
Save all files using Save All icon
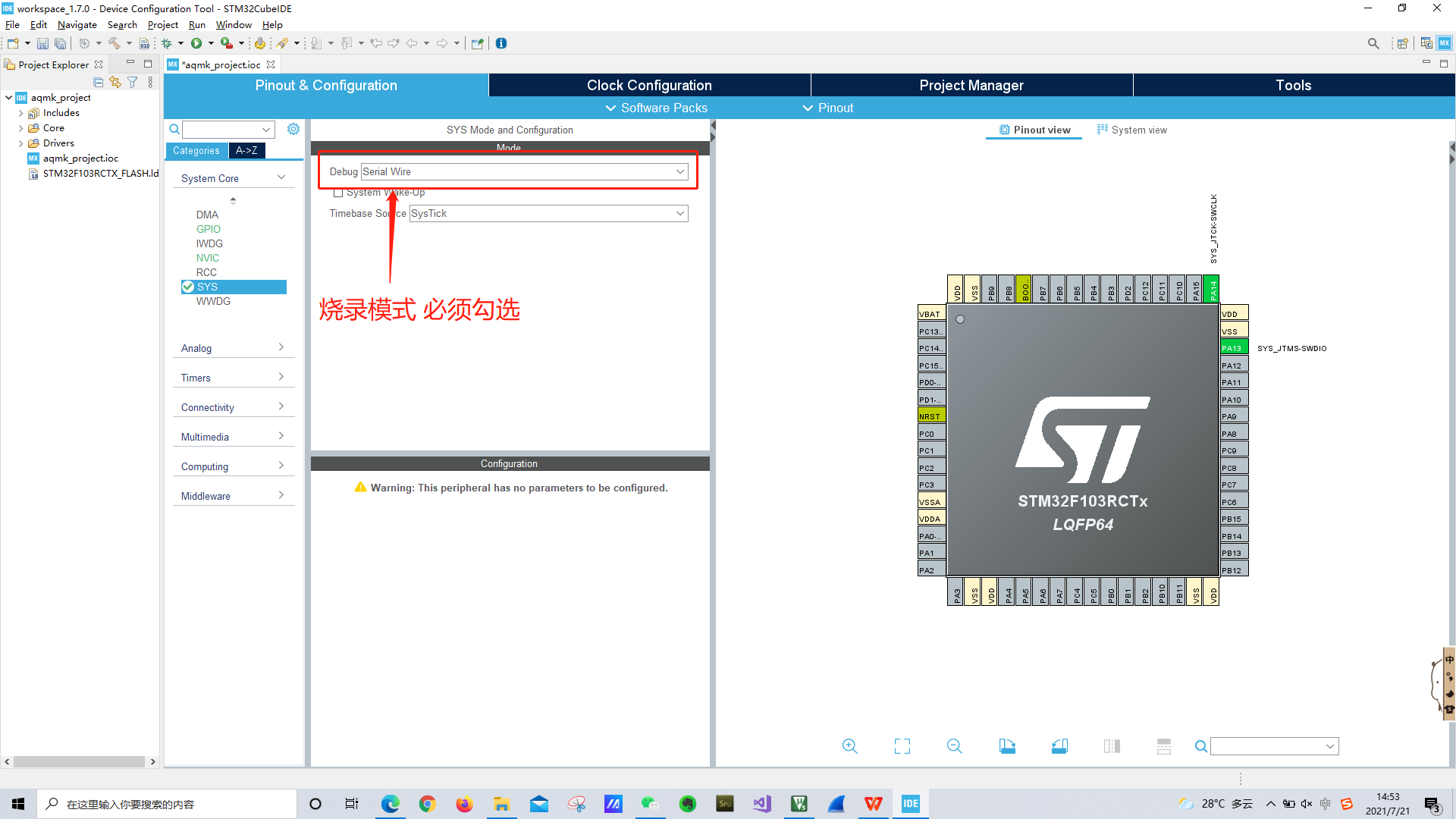[60, 43]
